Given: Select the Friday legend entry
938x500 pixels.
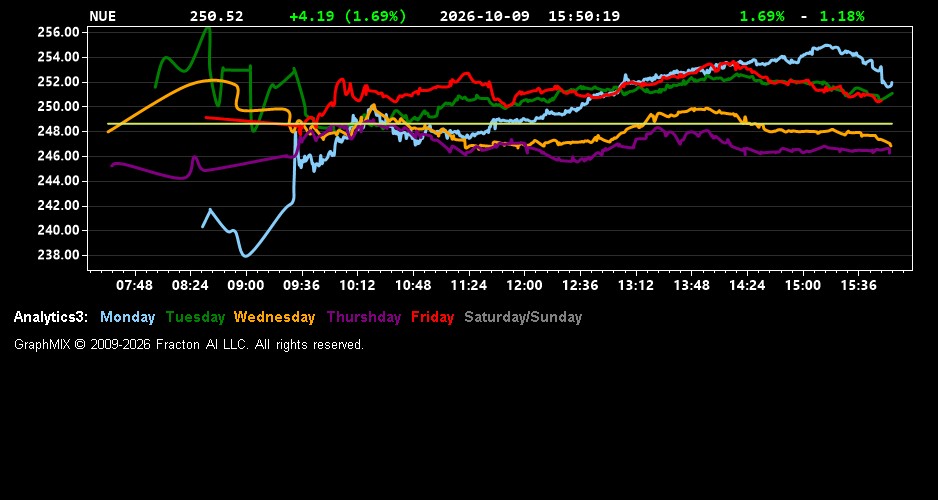Looking at the screenshot, I should 433,317.
